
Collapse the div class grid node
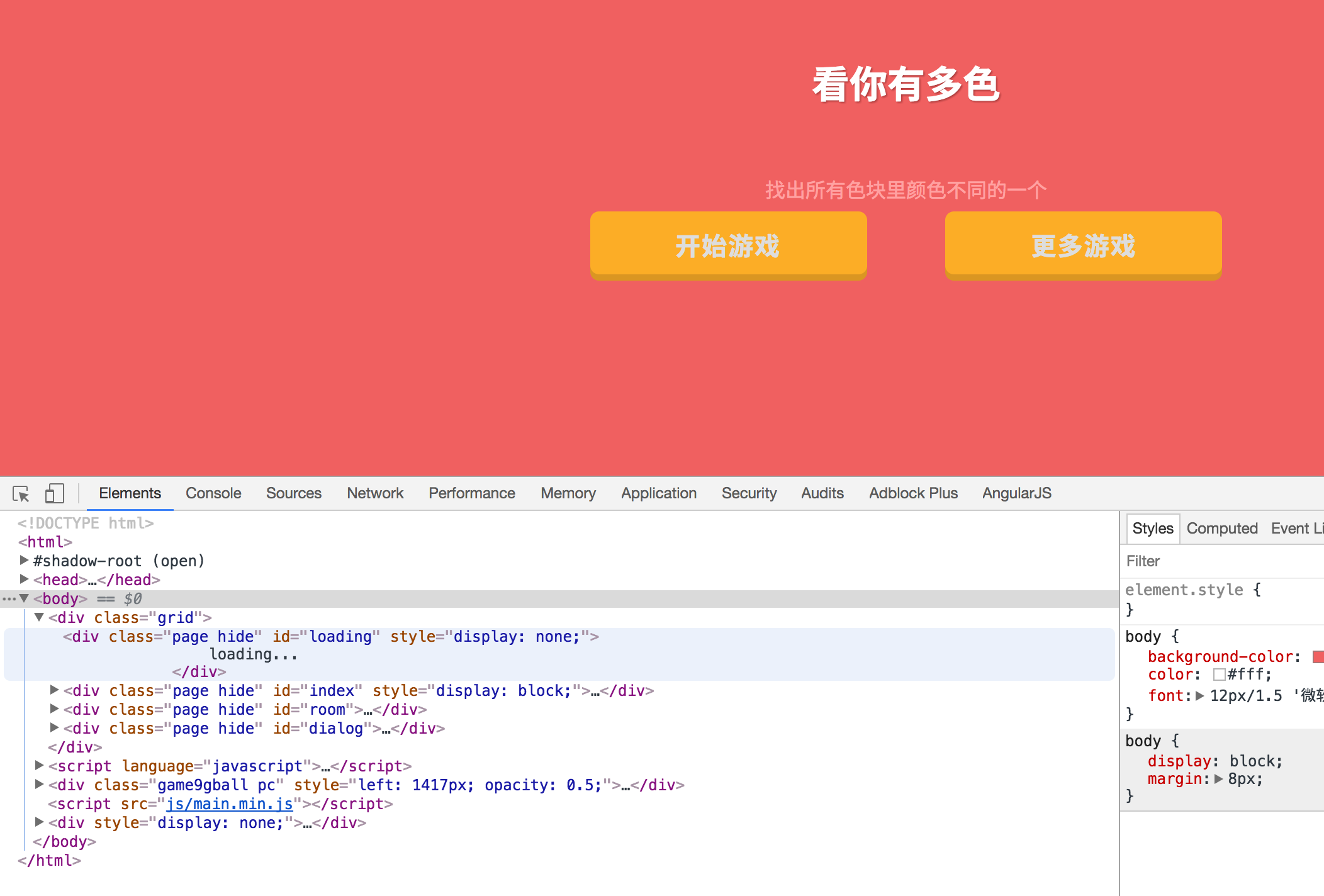pos(39,617)
